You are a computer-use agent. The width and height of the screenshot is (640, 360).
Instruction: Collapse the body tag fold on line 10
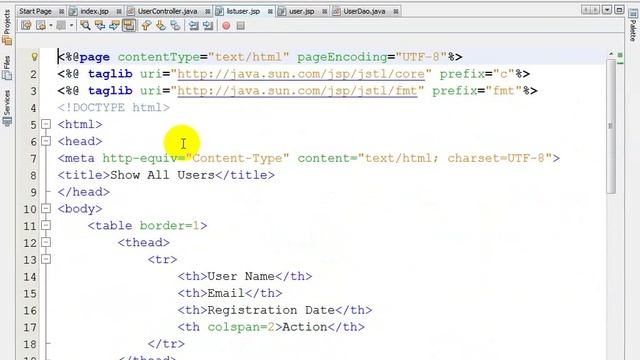[46, 209]
